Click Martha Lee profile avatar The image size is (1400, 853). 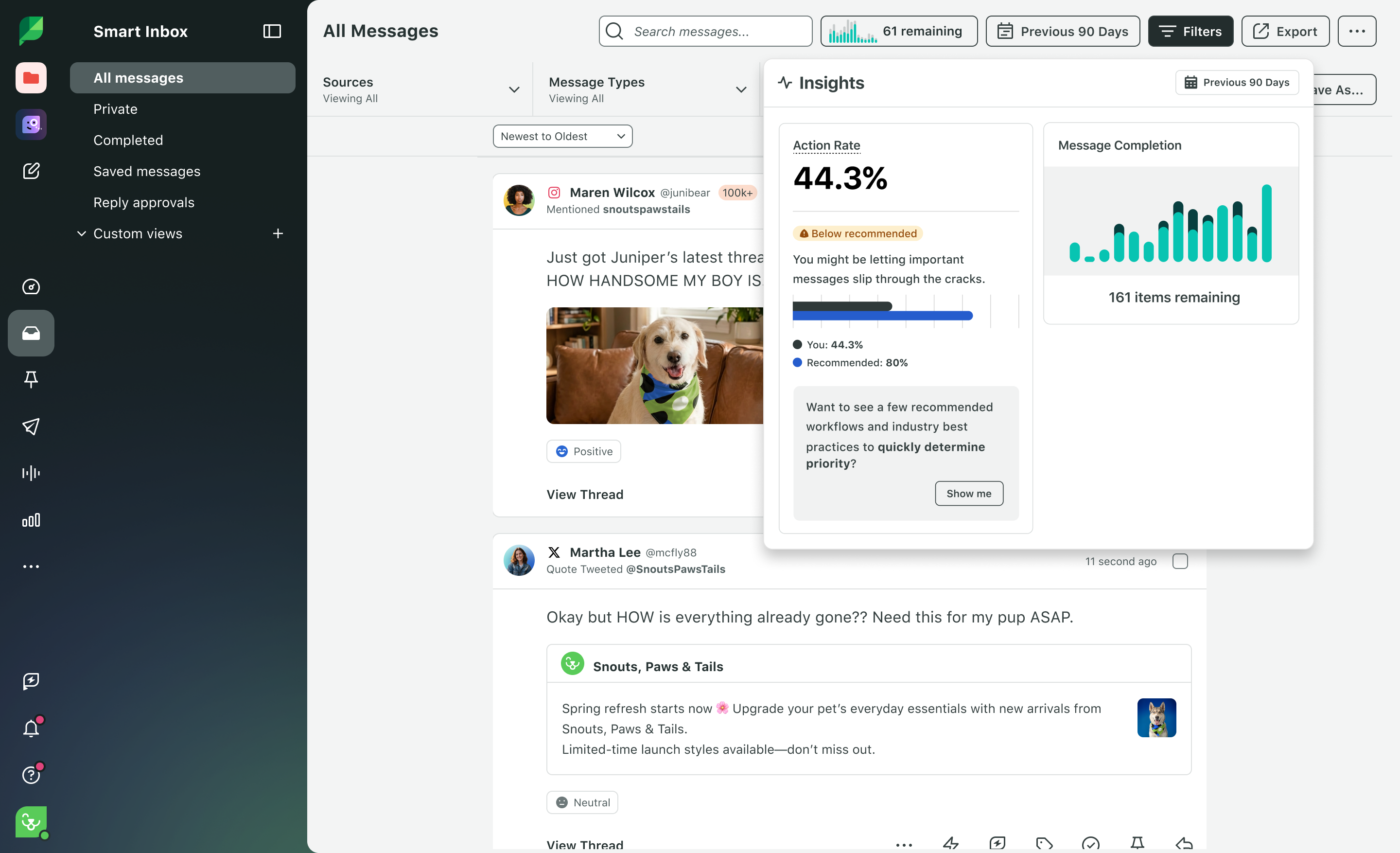[519, 560]
